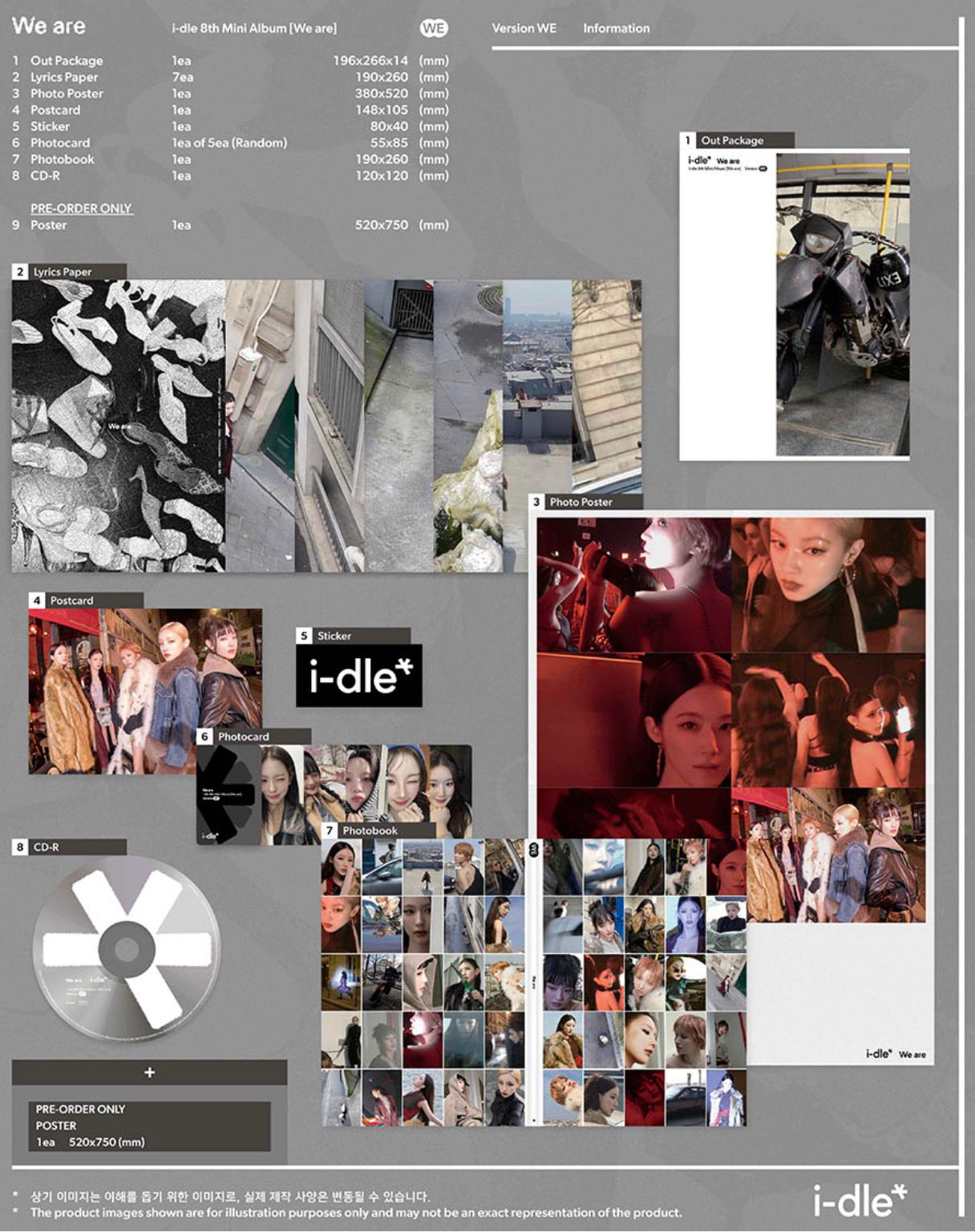Select 'CD-R' in the contents list
This screenshot has height=1232, width=975.
coord(45,176)
